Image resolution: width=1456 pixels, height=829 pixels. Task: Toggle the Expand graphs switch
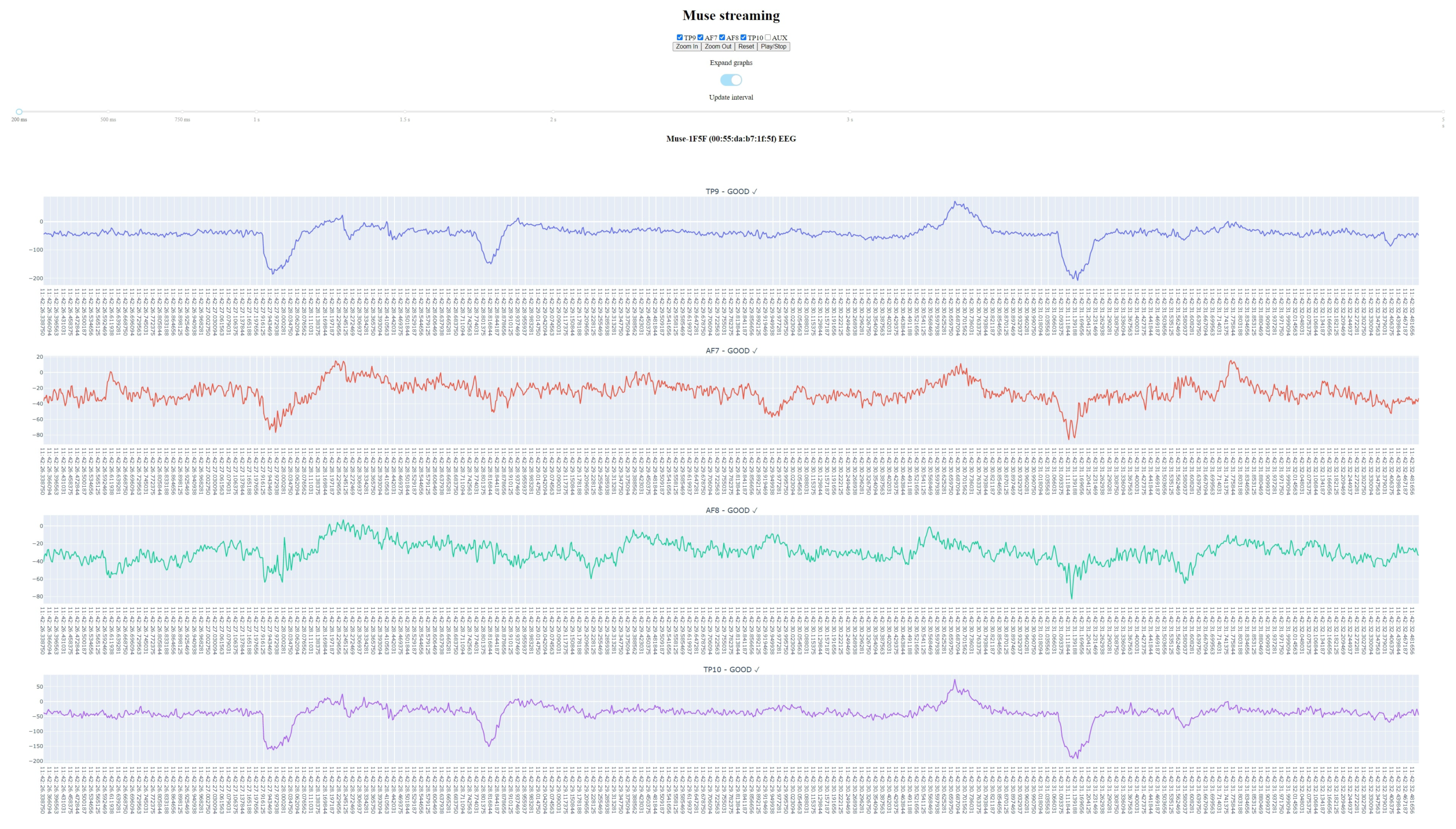point(731,80)
